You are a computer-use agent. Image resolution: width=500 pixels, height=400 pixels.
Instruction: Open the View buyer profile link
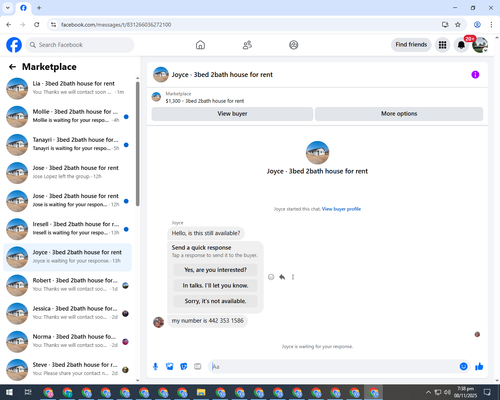point(341,209)
